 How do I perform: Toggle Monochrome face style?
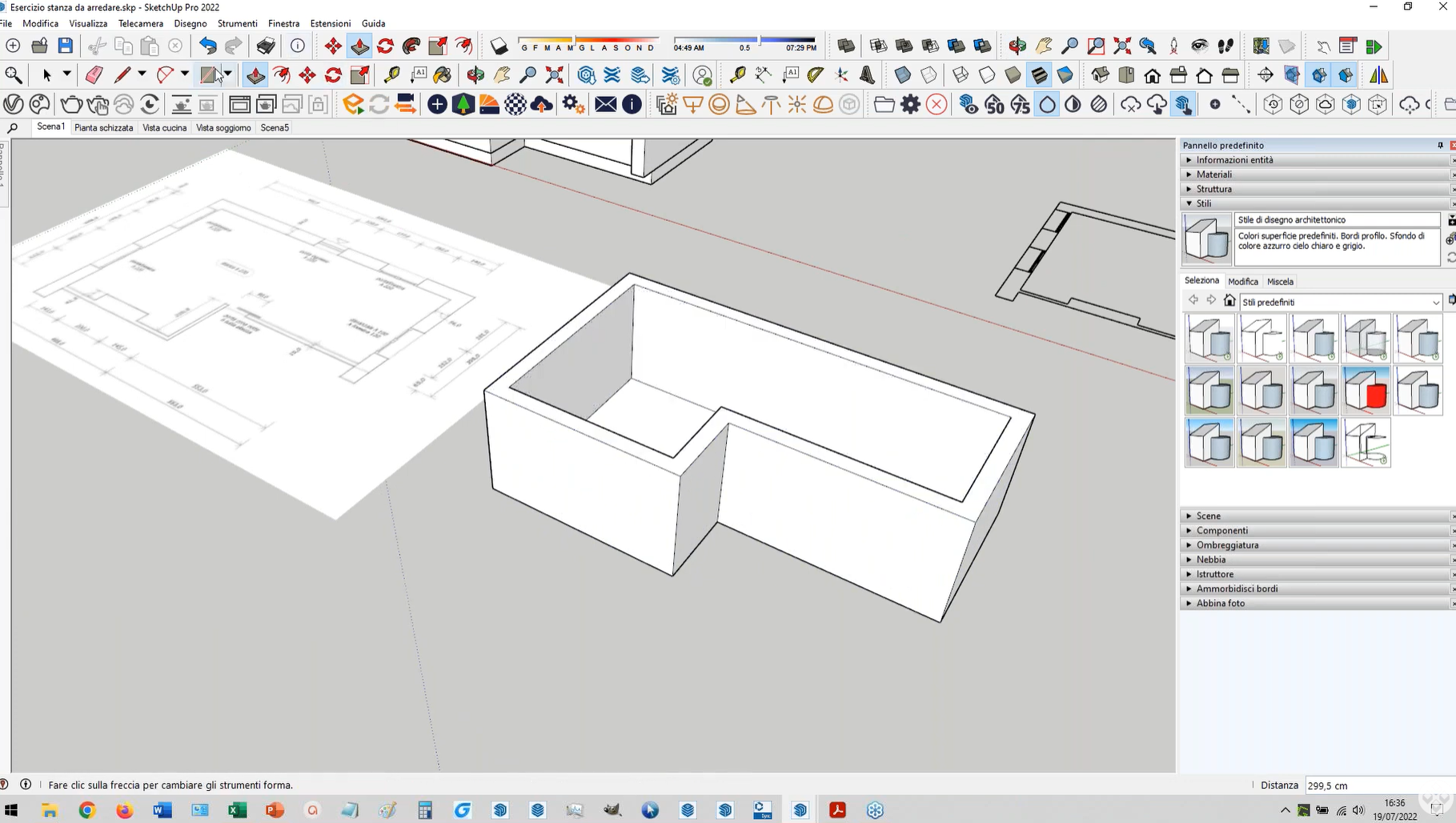1065,75
